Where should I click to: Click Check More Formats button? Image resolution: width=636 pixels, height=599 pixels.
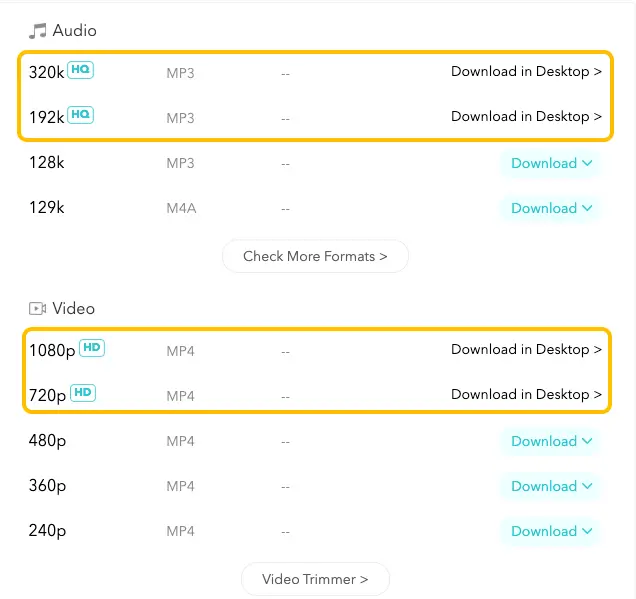pyautogui.click(x=315, y=256)
